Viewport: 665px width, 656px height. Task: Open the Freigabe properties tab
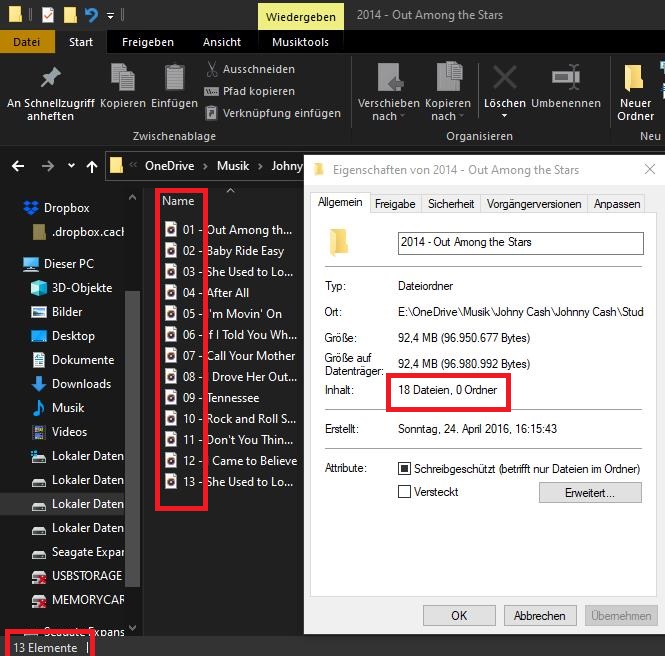(x=395, y=204)
